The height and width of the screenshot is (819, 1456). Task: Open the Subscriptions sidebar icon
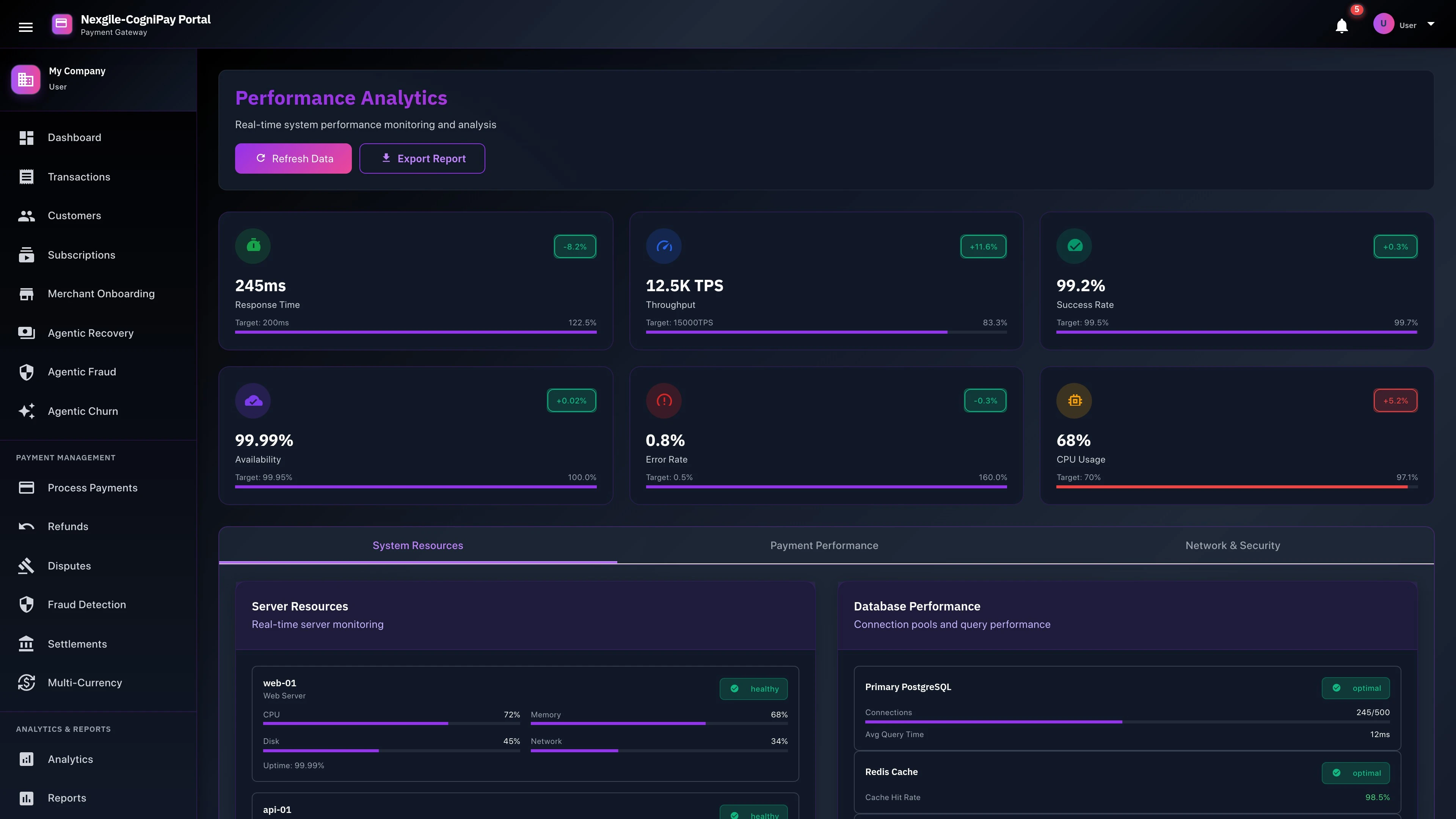pyautogui.click(x=27, y=255)
